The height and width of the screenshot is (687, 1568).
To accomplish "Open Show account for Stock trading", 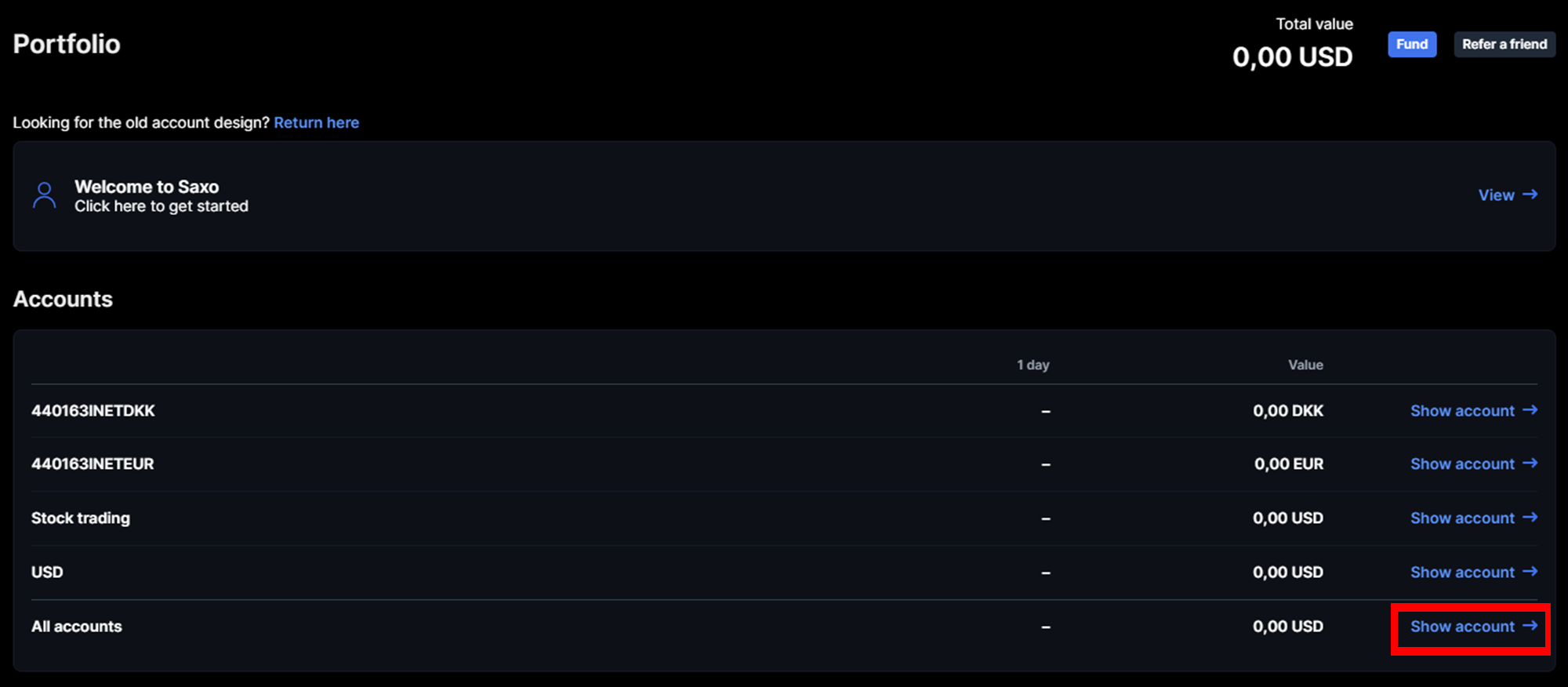I will [1462, 518].
